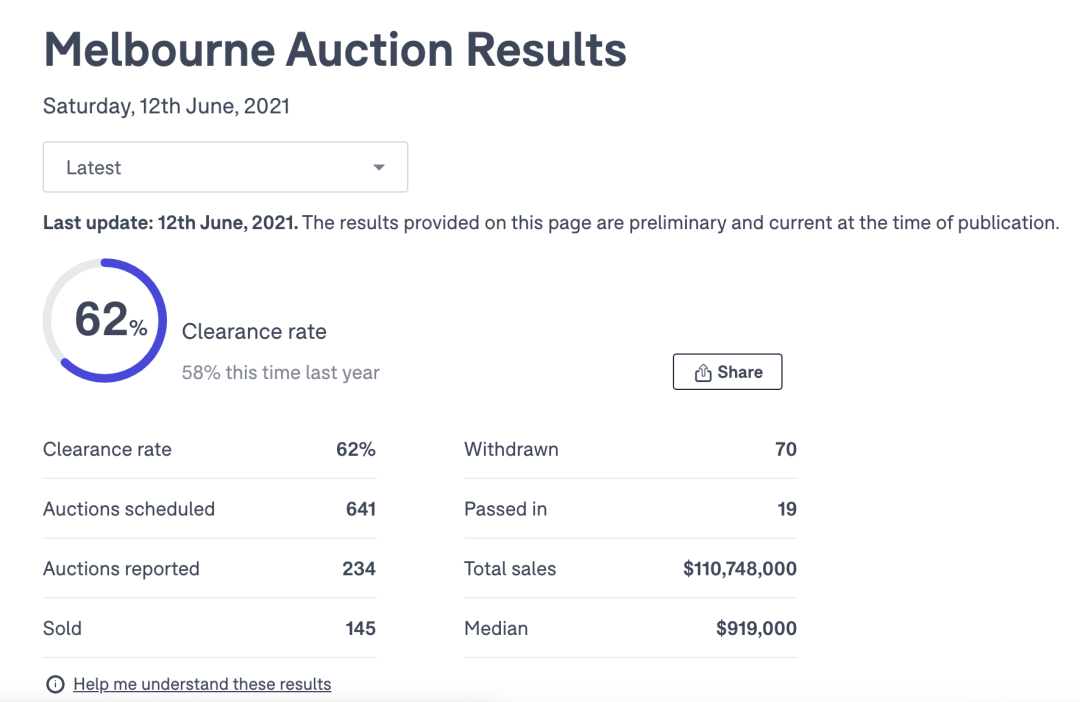Click the Melbourne Auction Results heading

(335, 50)
